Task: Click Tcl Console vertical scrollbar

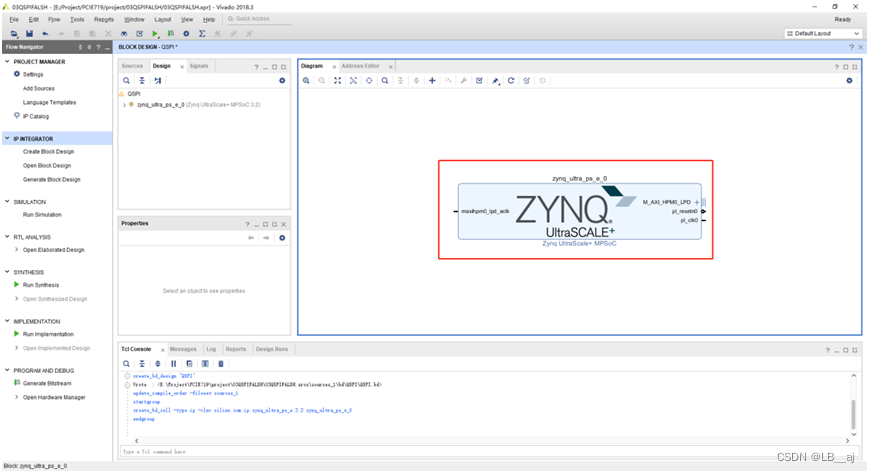Action: point(853,414)
